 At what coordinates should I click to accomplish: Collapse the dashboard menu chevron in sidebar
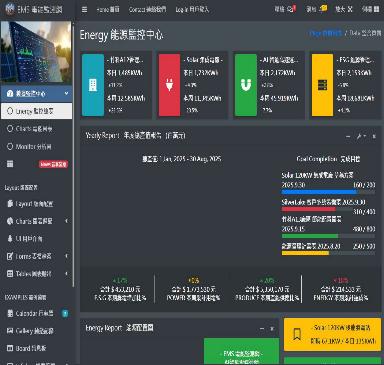(66, 93)
